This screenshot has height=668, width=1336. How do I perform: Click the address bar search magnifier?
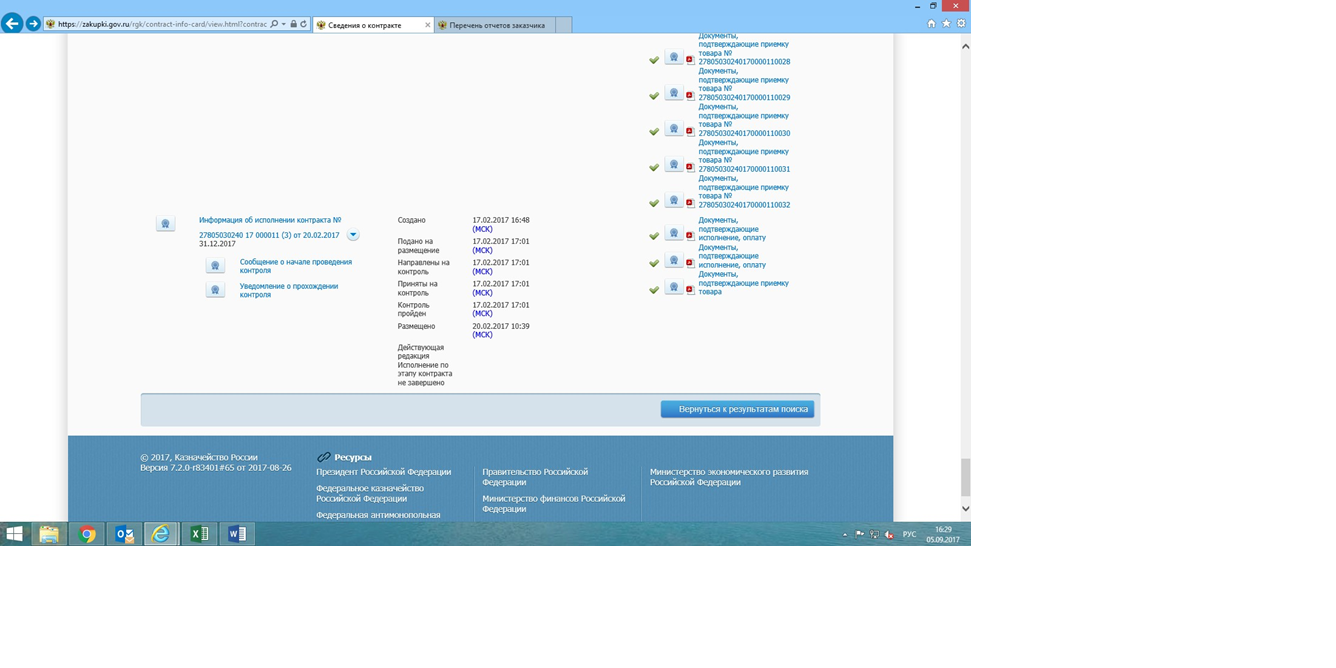tap(274, 24)
